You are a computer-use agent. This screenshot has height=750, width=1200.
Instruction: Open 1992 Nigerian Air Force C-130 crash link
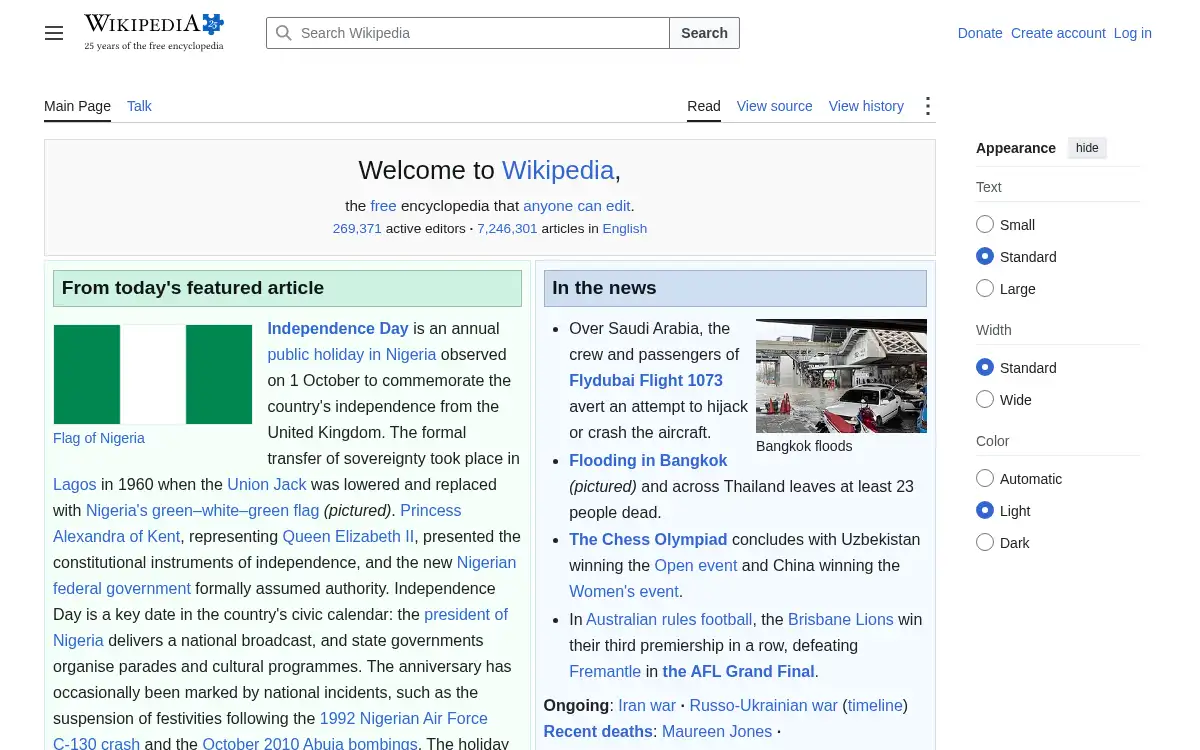click(270, 731)
